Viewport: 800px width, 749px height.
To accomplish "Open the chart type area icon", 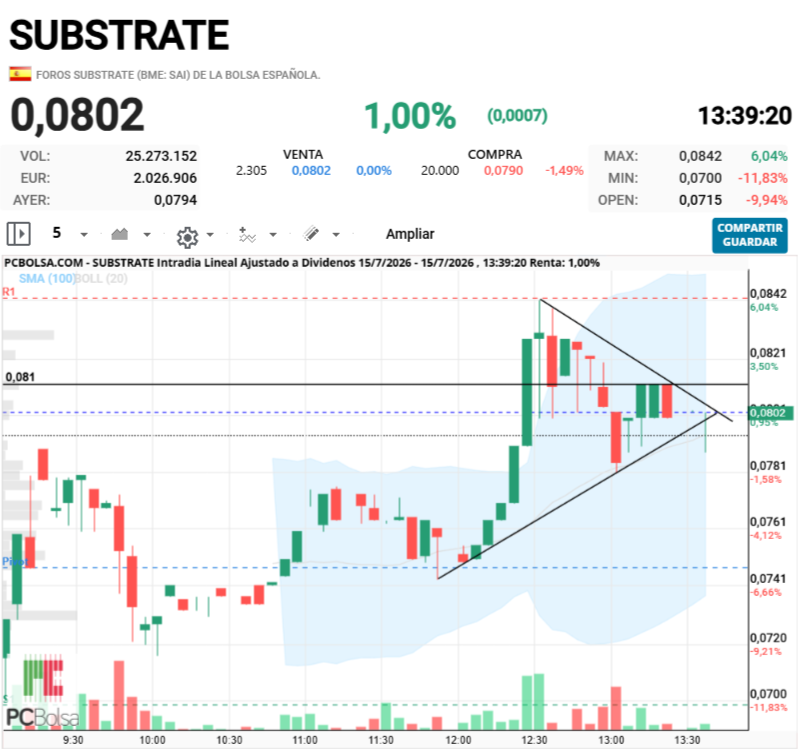I will click(119, 234).
